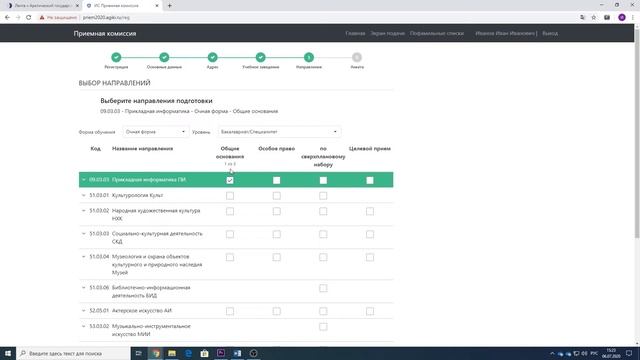Screen dimensions: 640x360
Task: Go to the 'Основные данные' step circle
Action: pyautogui.click(x=164, y=58)
